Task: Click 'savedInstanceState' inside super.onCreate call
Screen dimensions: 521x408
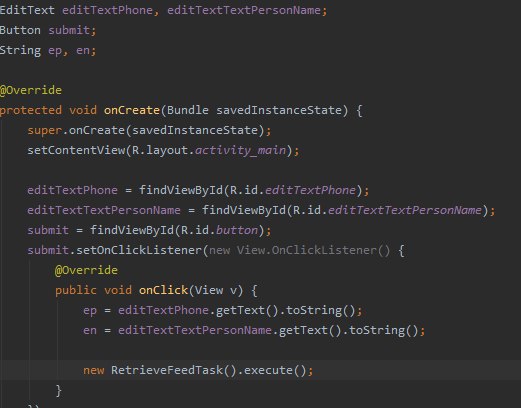Action: [x=195, y=130]
